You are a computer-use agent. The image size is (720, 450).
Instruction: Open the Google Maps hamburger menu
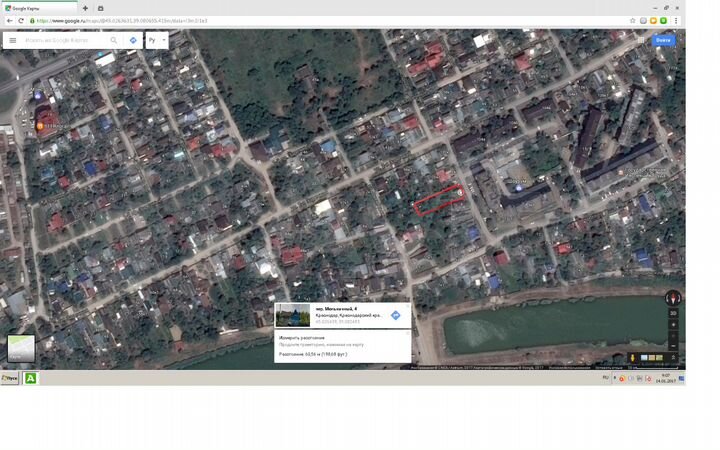pyautogui.click(x=12, y=41)
